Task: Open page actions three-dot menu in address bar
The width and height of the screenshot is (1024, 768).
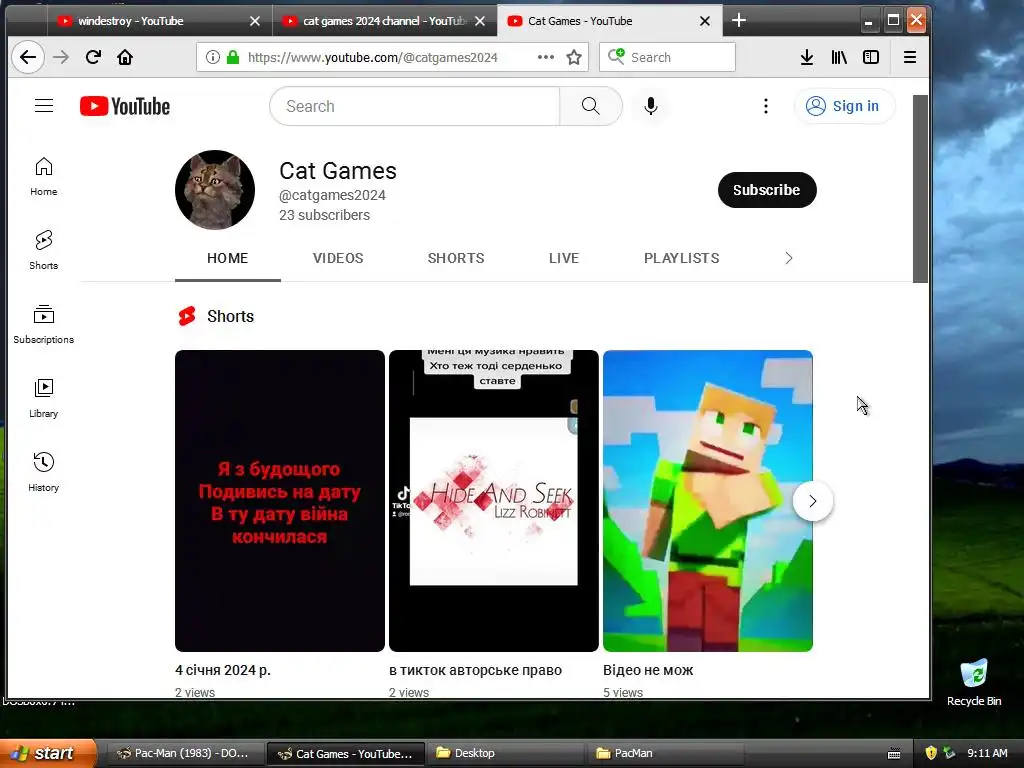Action: [546, 57]
